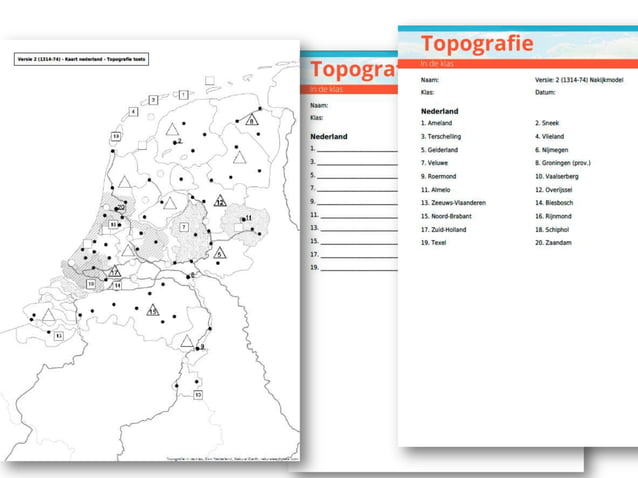Select answer '14. Biesbosch'

click(554, 203)
